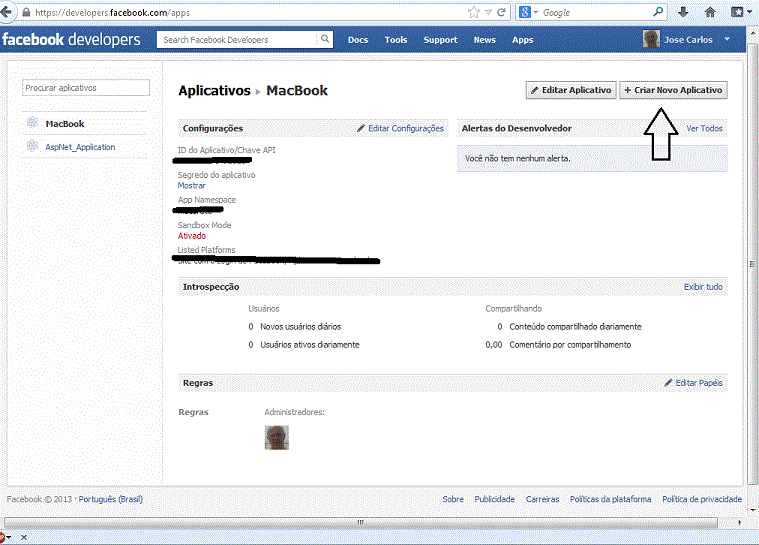The height and width of the screenshot is (545, 759).
Task: Click Exibir tudo in the Introspecção section
Action: pos(703,287)
